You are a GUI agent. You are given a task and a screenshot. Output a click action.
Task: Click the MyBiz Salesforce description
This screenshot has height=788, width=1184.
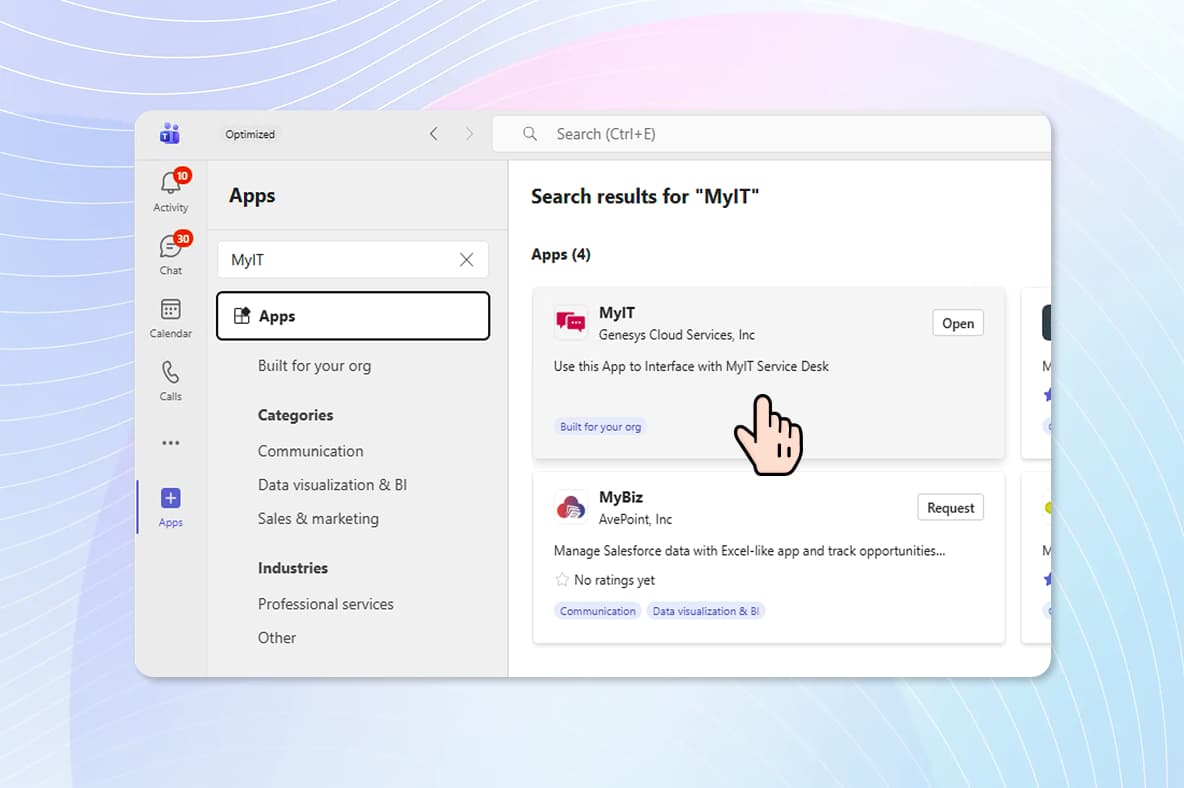point(749,550)
